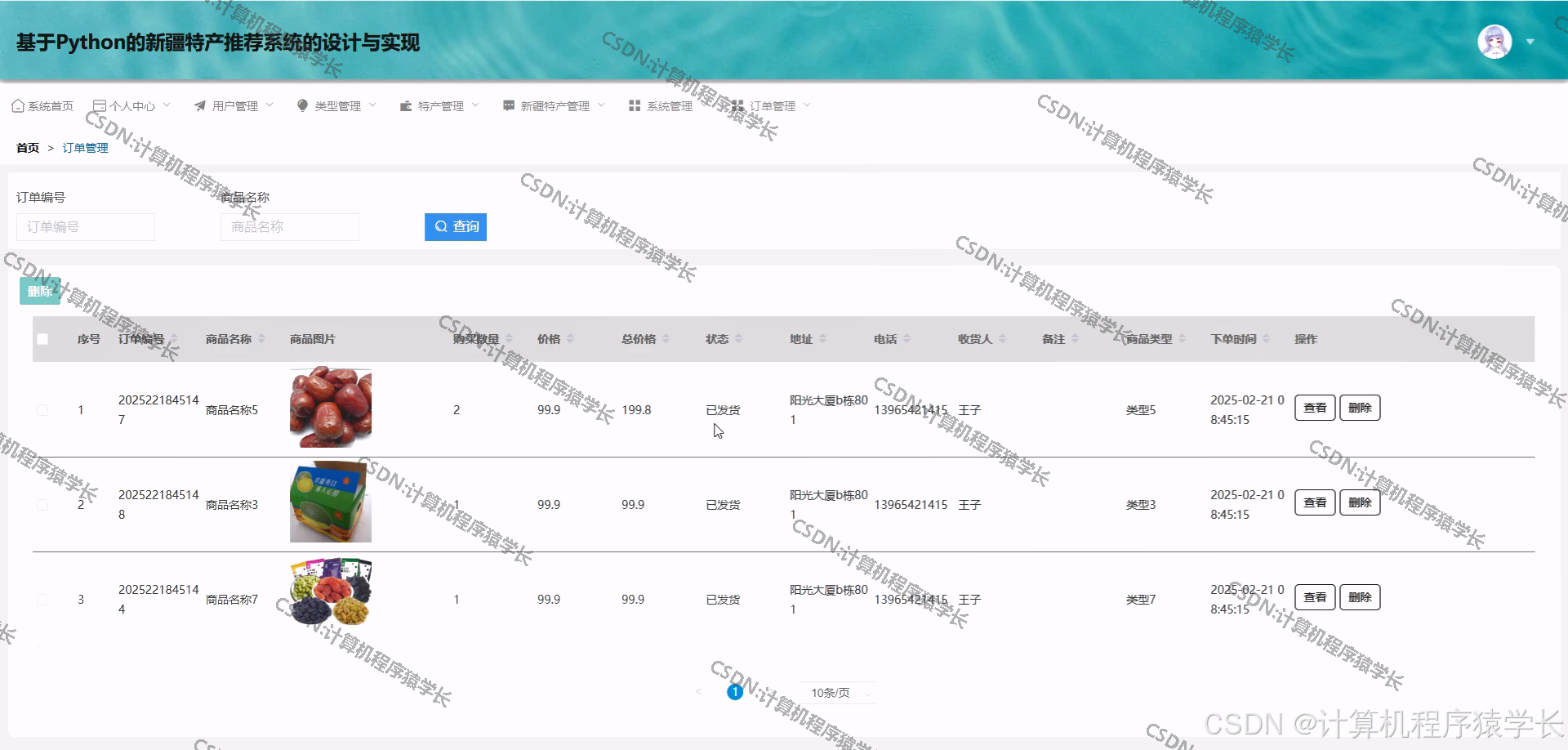Click the 新疆特产管理 chat icon

pos(509,106)
